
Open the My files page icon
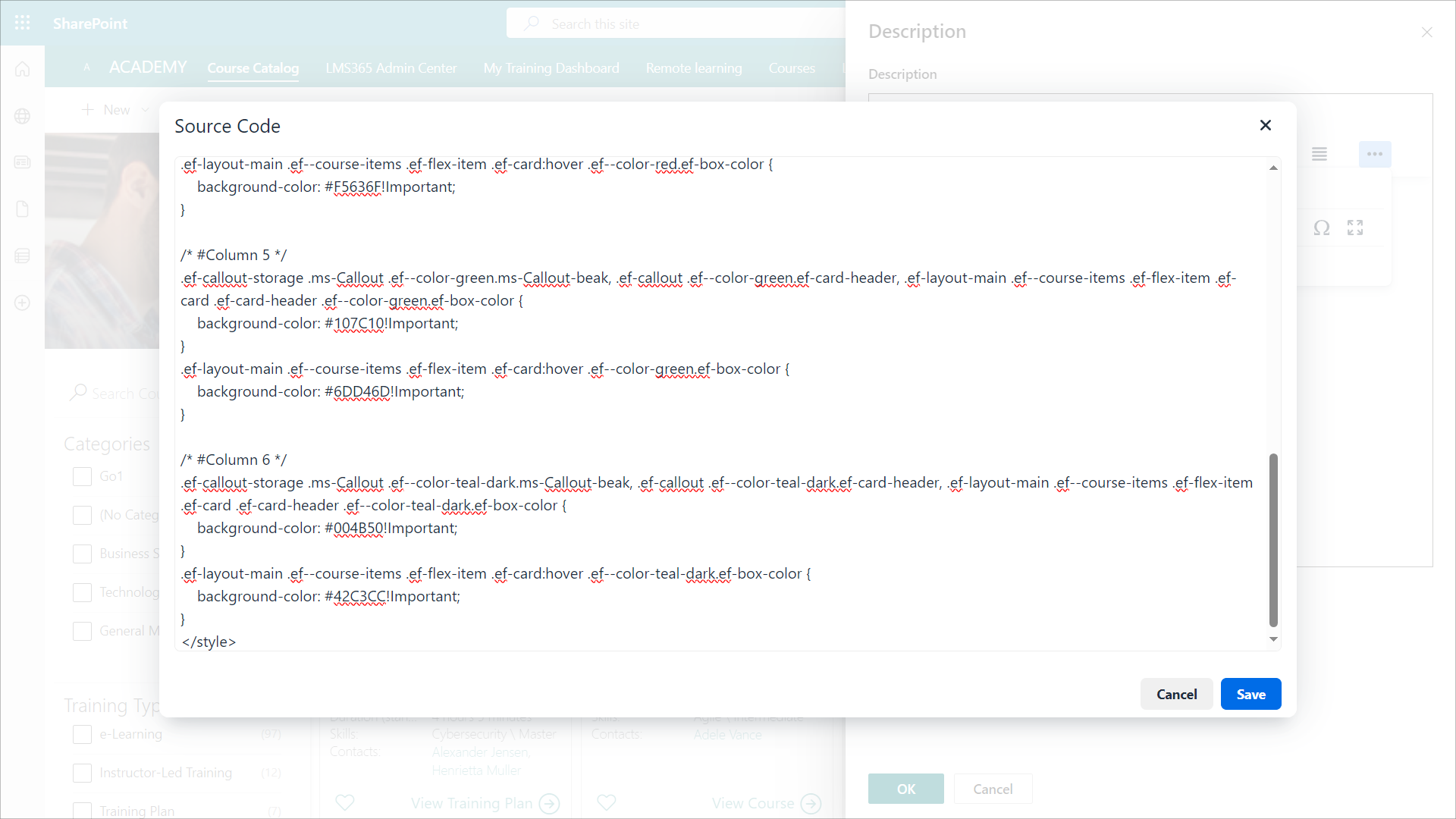(x=22, y=209)
